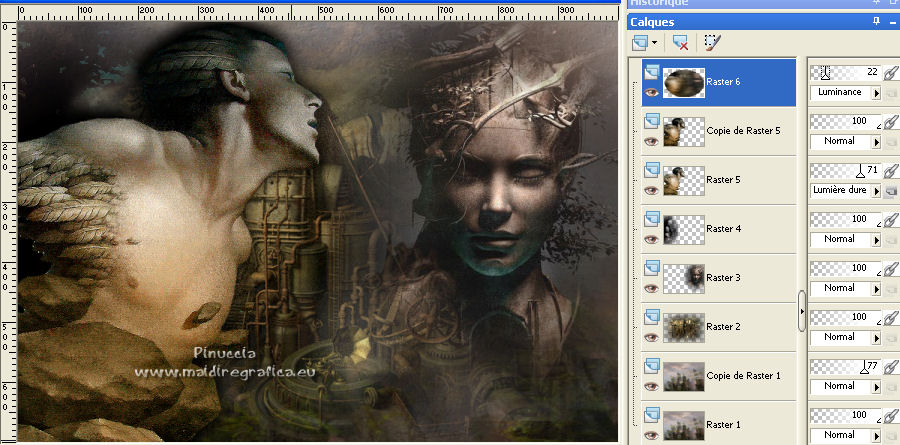Click the opacity slider showing 71
Viewport: 900px width, 445px height.
846,171
